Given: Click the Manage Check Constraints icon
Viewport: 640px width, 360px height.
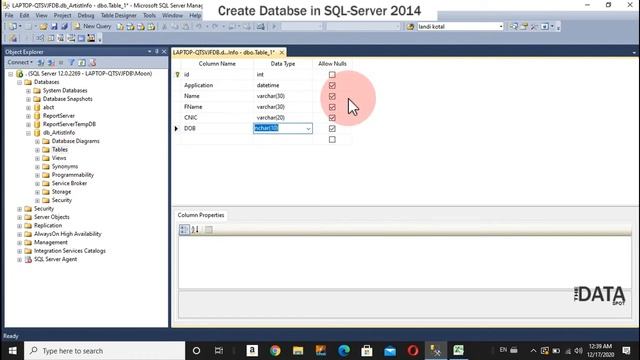Looking at the screenshot, I should pos(81,38).
